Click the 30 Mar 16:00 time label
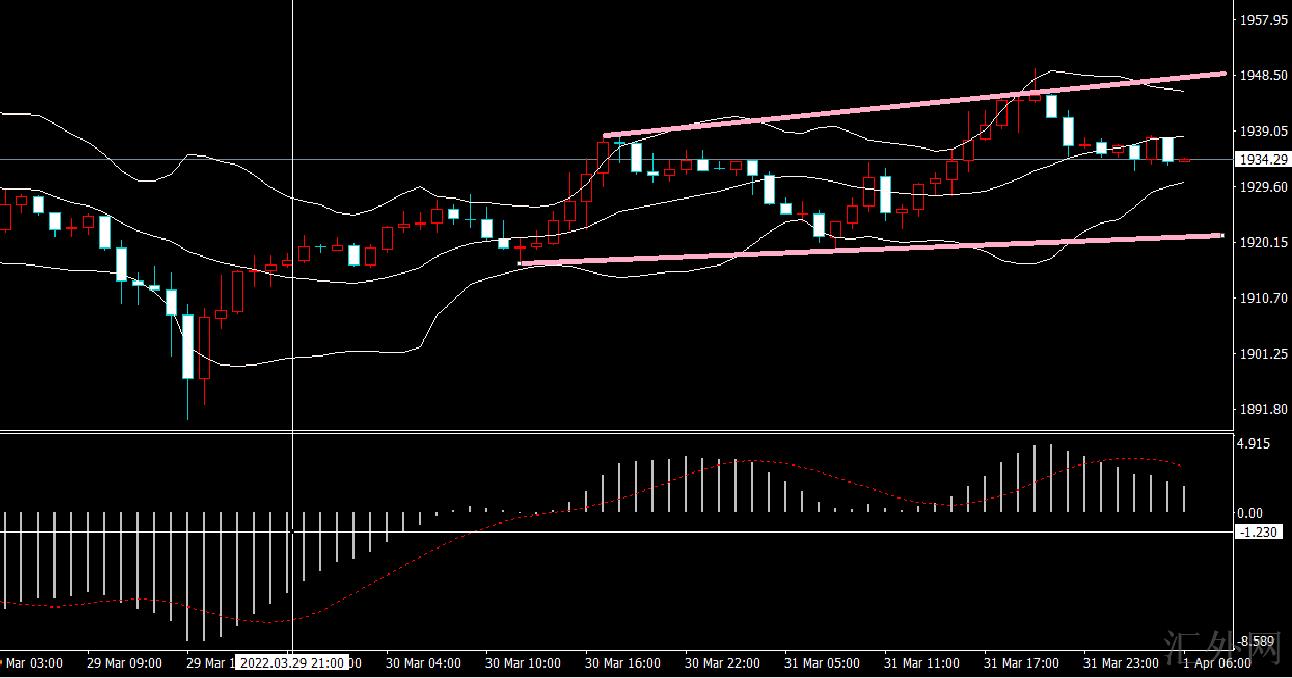 (x=622, y=663)
